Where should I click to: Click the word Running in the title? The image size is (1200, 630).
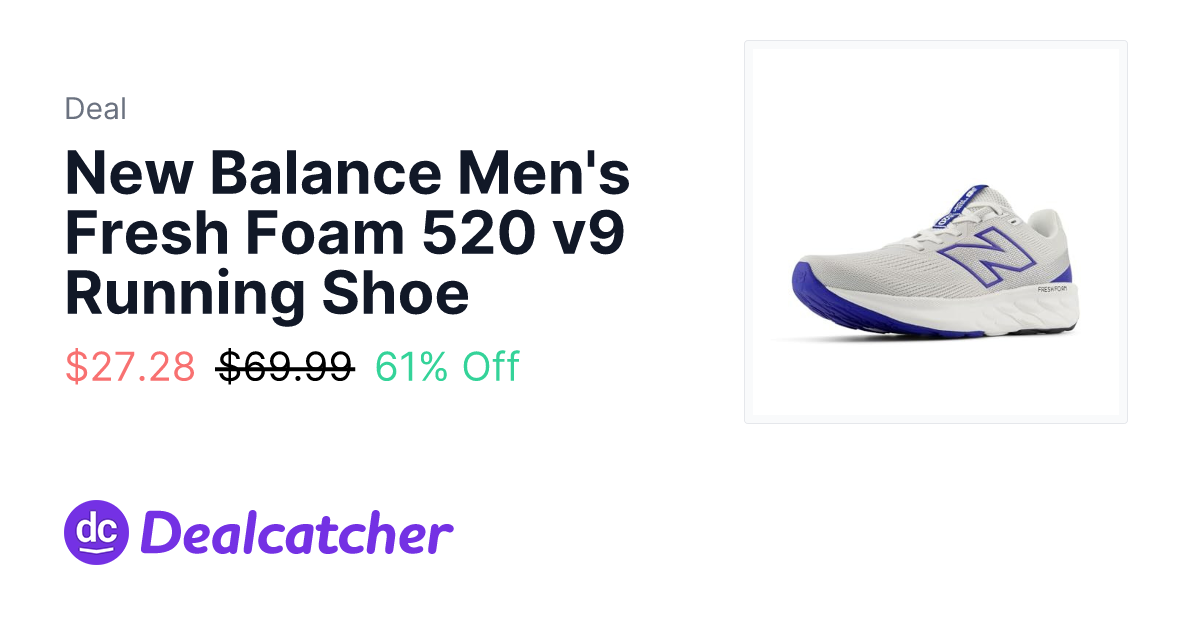tap(186, 292)
